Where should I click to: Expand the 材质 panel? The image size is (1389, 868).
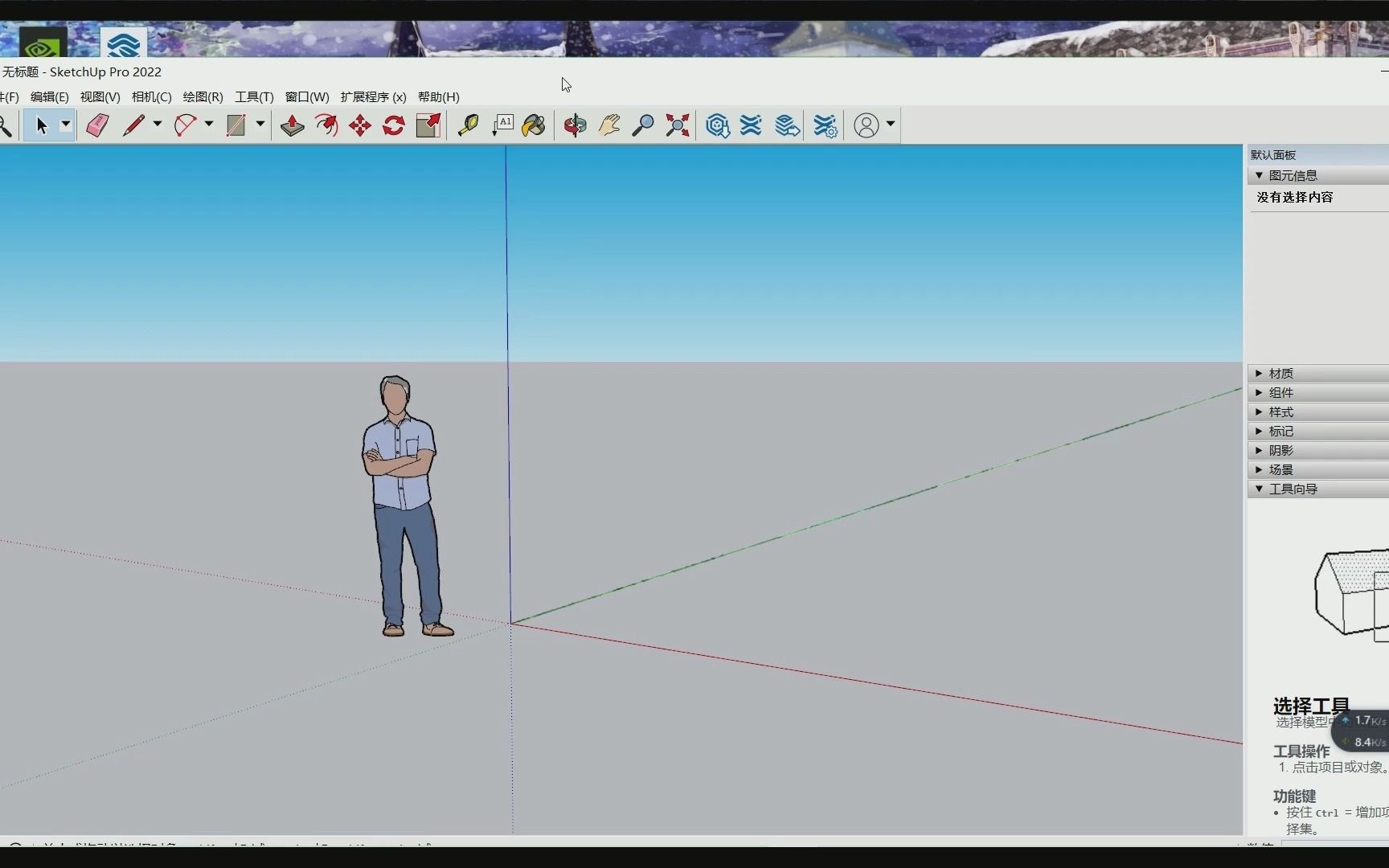tap(1318, 373)
